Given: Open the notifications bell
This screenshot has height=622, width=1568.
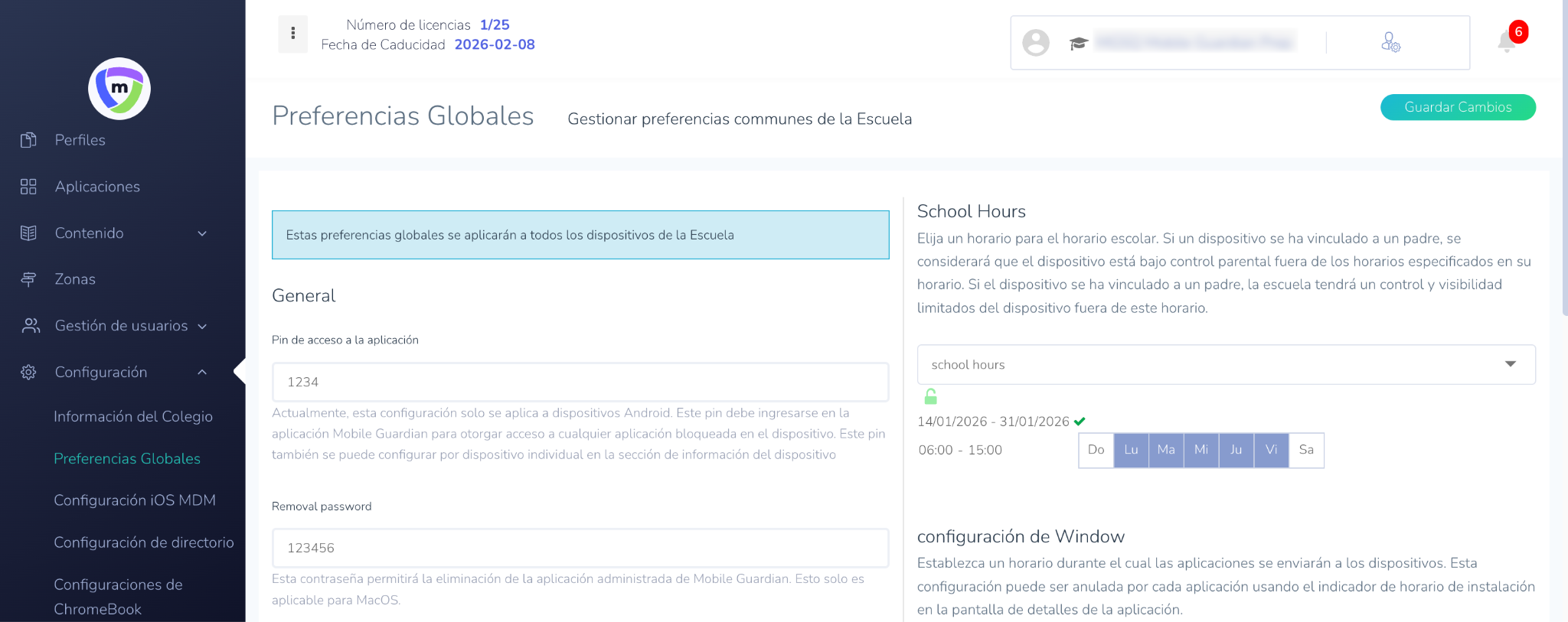Looking at the screenshot, I should pos(1506,42).
